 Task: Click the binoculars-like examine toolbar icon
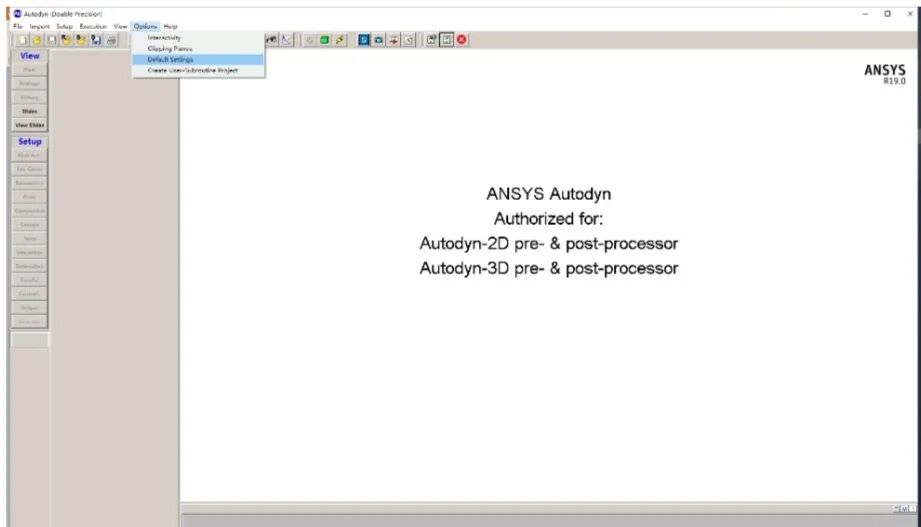[271, 40]
